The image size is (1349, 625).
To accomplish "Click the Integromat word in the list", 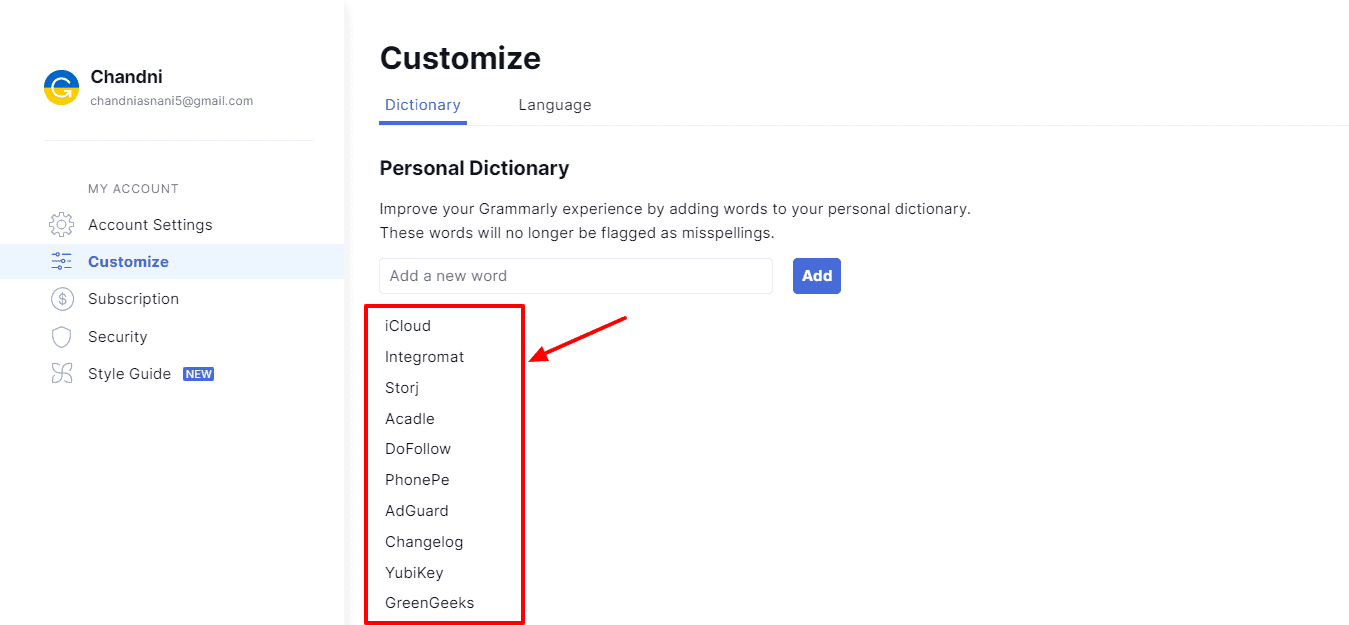I will tap(424, 357).
